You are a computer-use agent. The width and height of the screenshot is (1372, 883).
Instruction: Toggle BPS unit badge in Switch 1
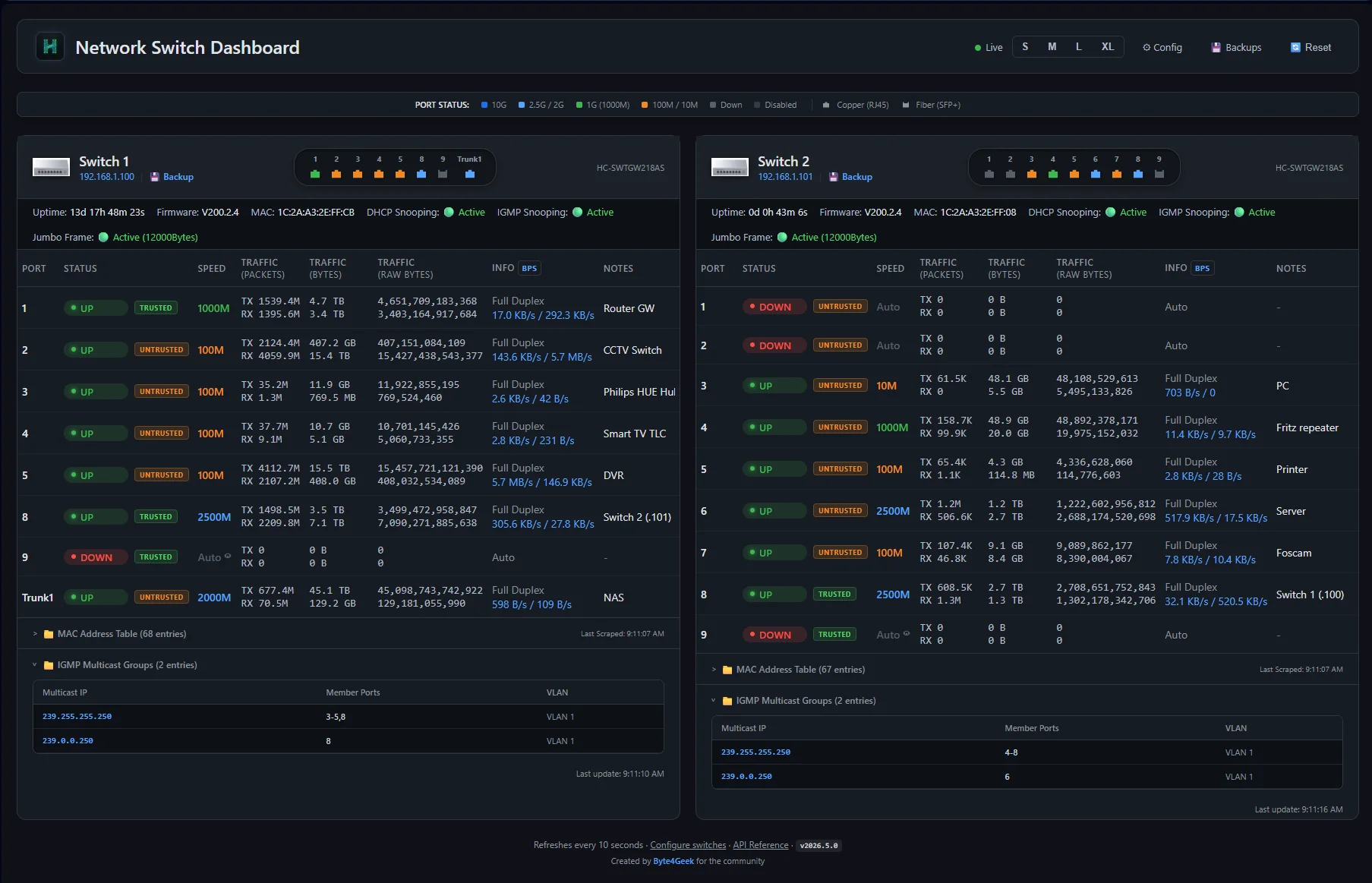pyautogui.click(x=529, y=268)
